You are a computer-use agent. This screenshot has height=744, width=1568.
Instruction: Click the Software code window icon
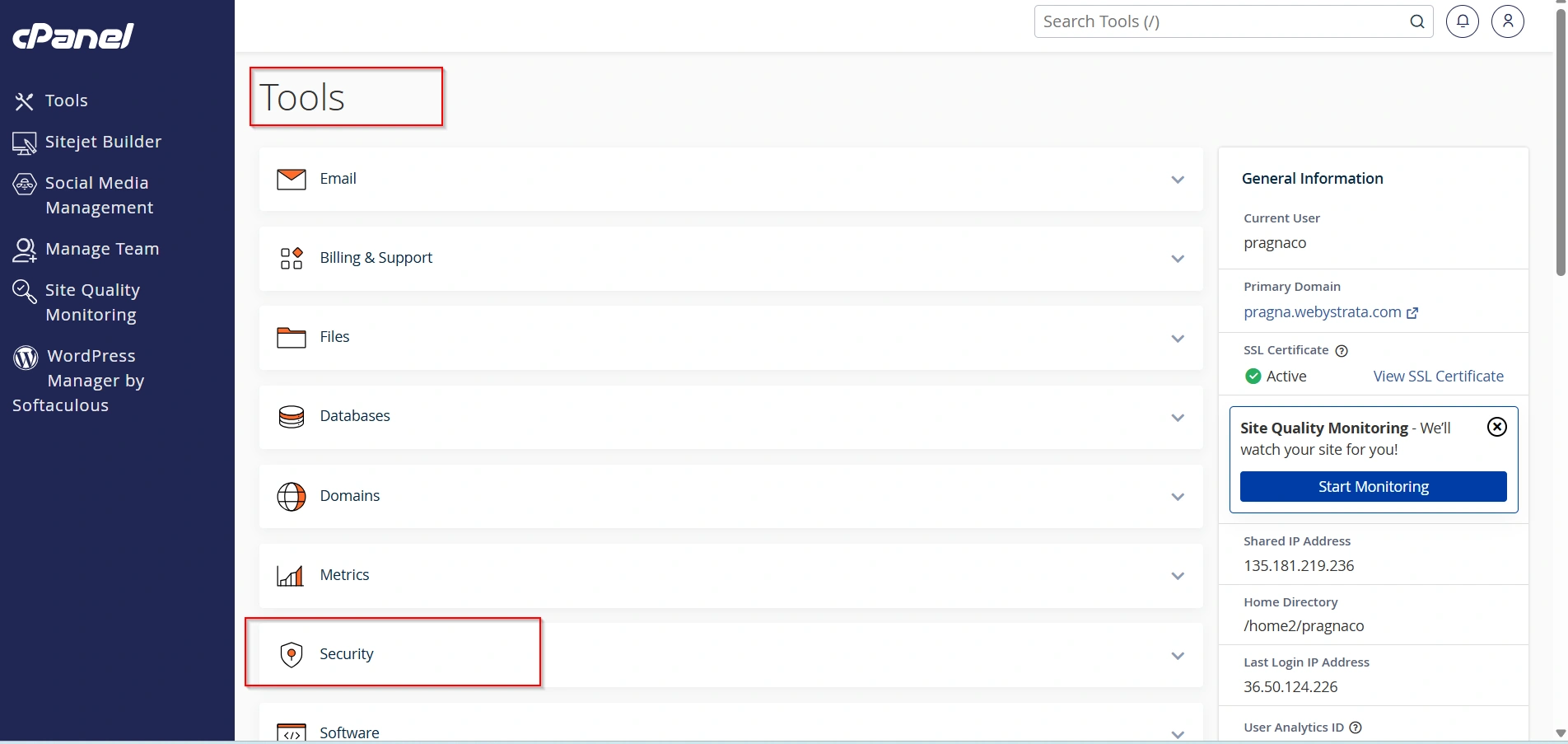coord(292,732)
